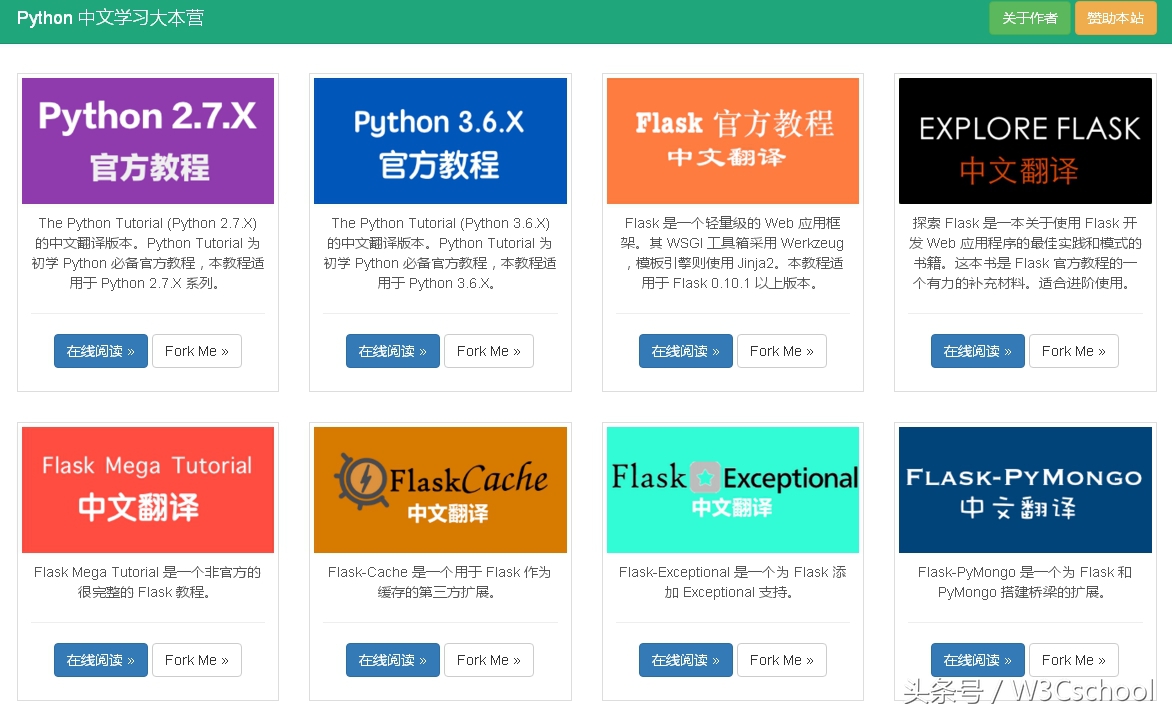The height and width of the screenshot is (715, 1172).
Task: Click 在线阅读 for Flask-Cache 扩展
Action: point(392,660)
